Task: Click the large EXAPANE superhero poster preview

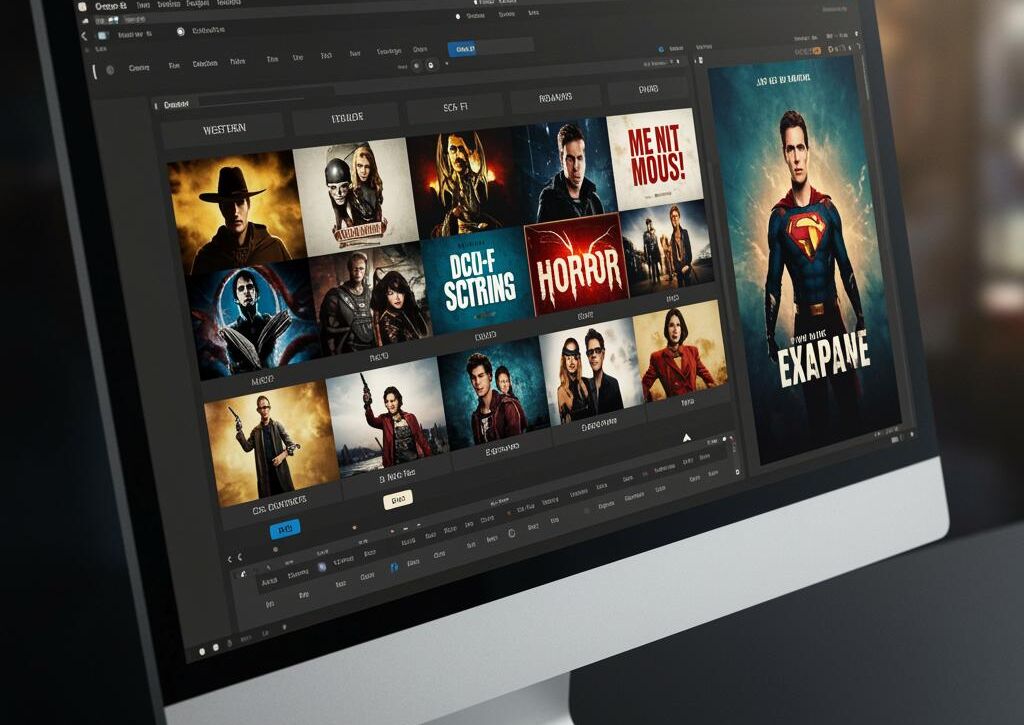Action: click(x=805, y=260)
